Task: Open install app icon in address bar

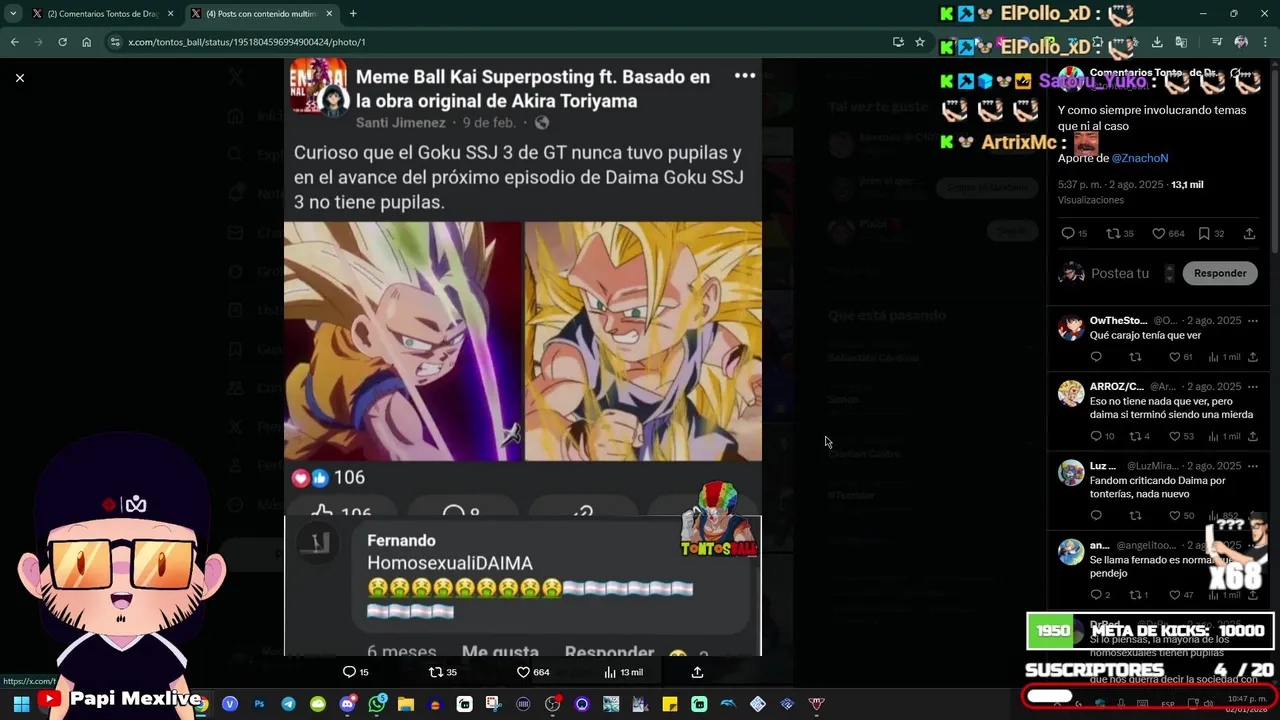Action: tap(898, 42)
